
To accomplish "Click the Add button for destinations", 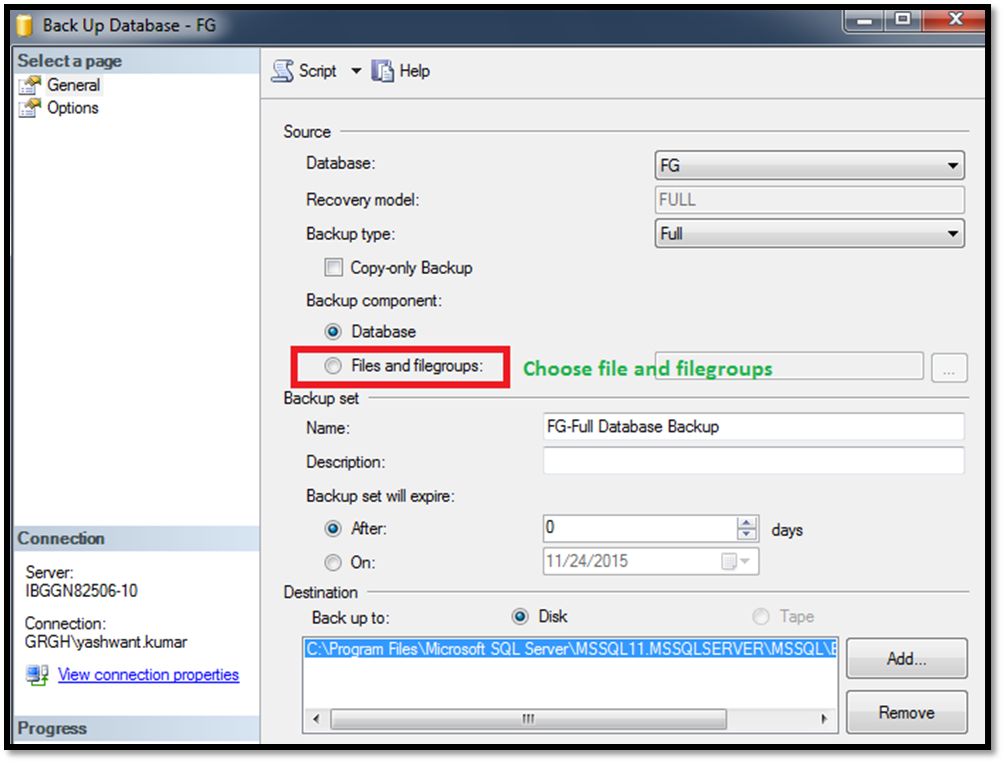I will (x=905, y=658).
